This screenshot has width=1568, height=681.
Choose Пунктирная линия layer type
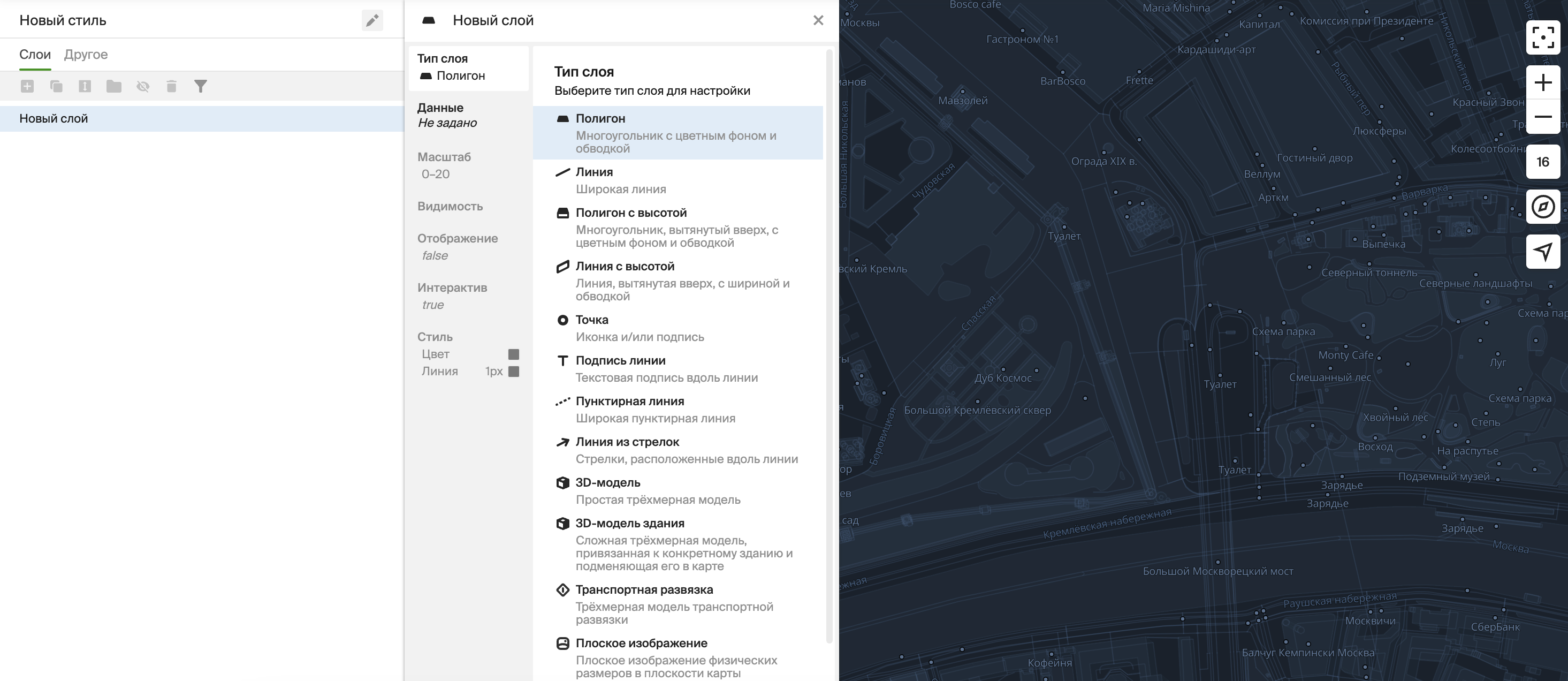pos(678,410)
